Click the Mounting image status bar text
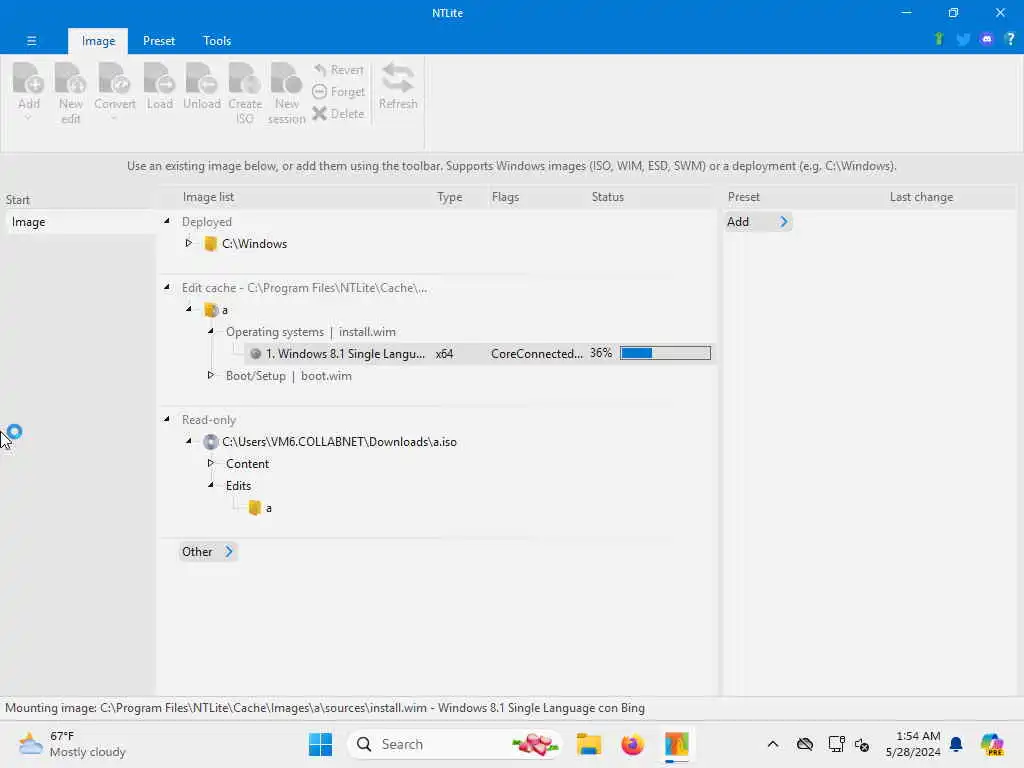This screenshot has width=1024, height=768. pos(325,708)
